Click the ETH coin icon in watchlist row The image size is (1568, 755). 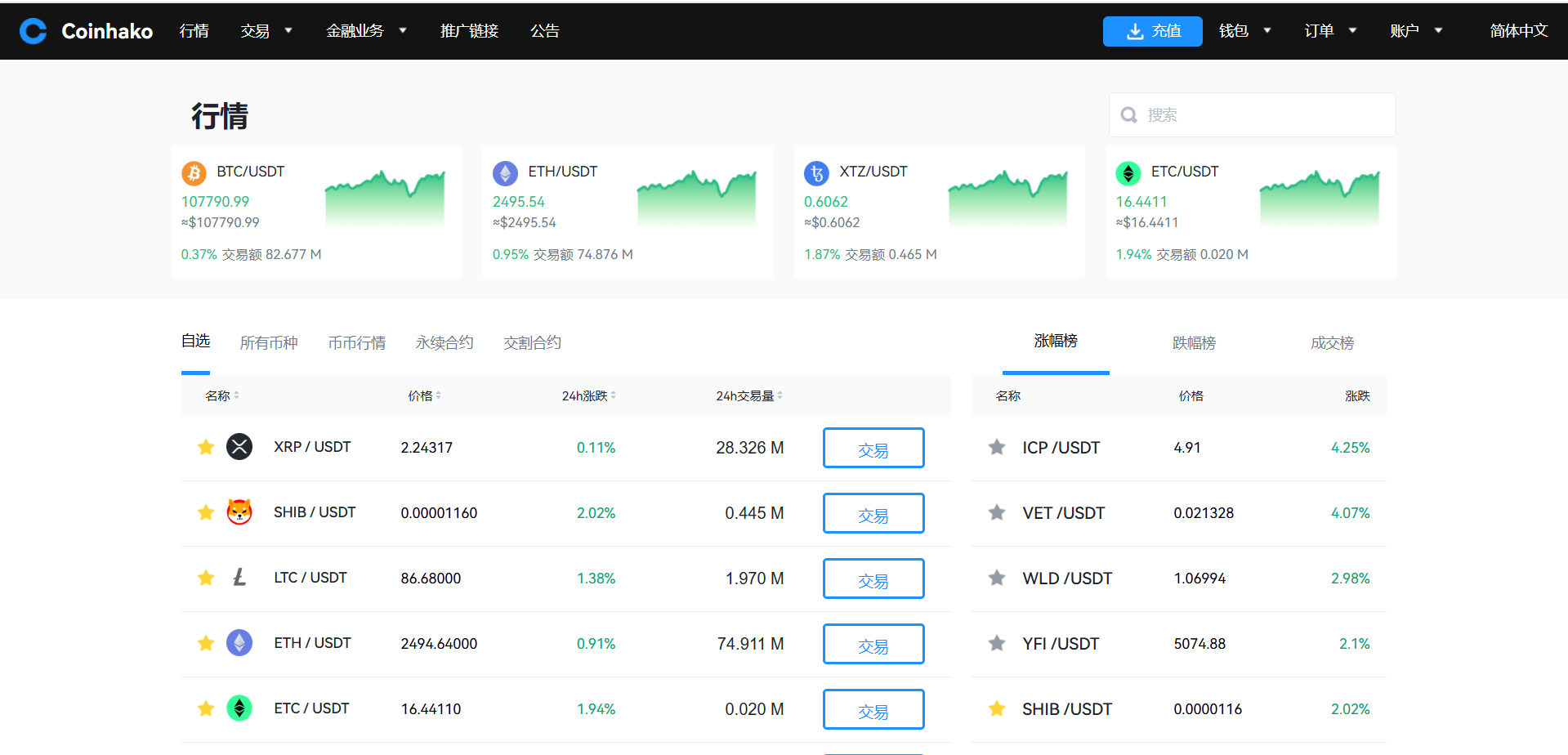(x=239, y=643)
